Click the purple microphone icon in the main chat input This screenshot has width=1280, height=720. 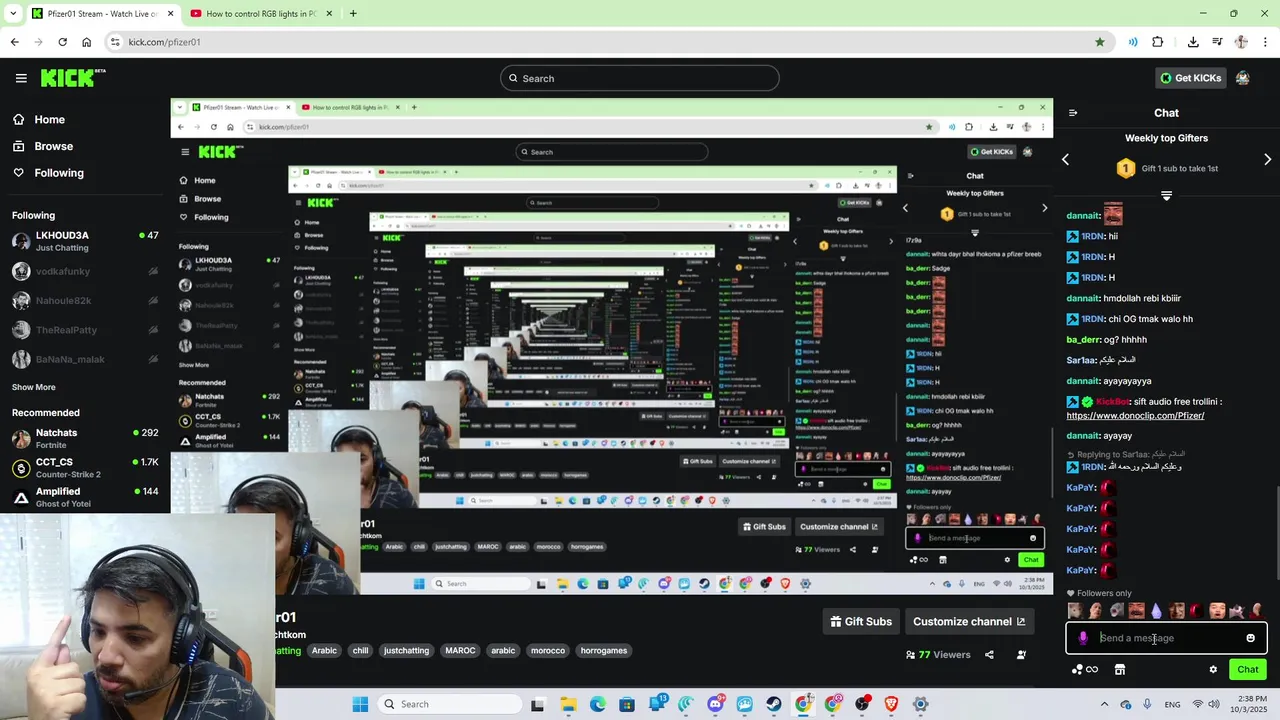(1083, 638)
